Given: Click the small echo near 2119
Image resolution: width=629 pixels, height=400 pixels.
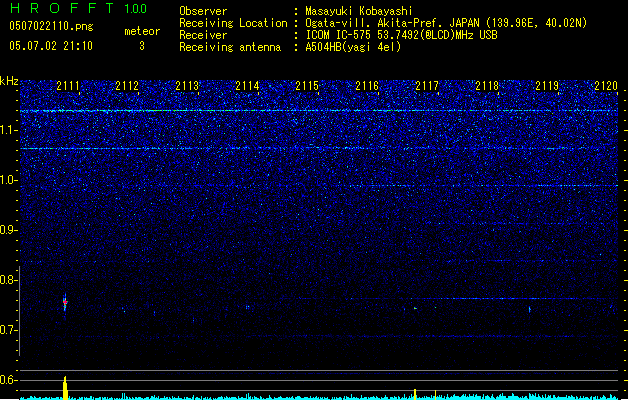Looking at the screenshot, I should tap(530, 309).
